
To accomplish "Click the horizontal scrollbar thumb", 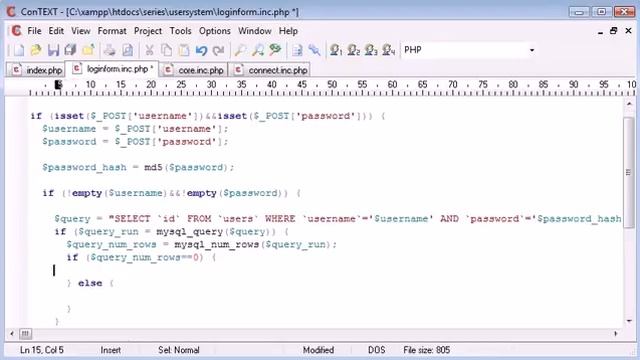I will pos(25,334).
